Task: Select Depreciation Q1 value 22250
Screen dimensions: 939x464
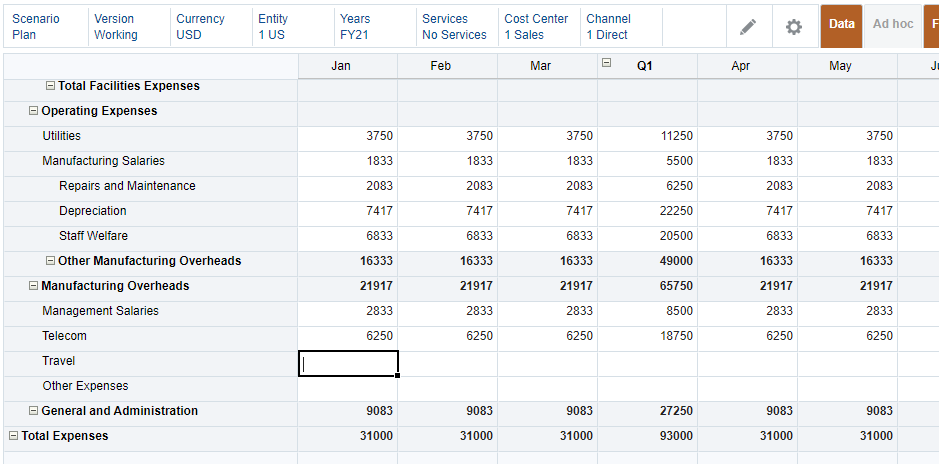Action: click(x=647, y=214)
